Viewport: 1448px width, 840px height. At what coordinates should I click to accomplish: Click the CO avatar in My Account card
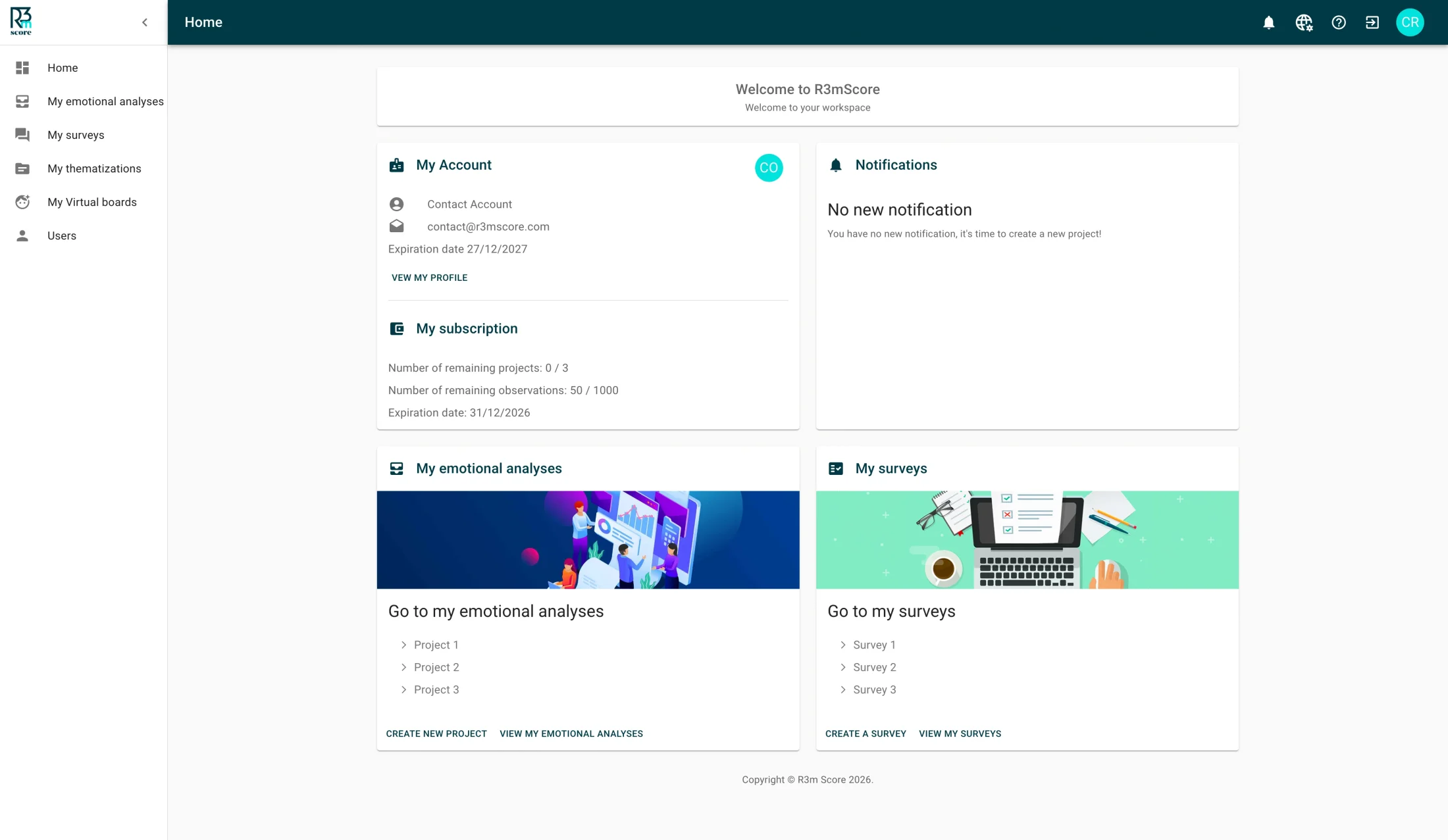point(769,168)
